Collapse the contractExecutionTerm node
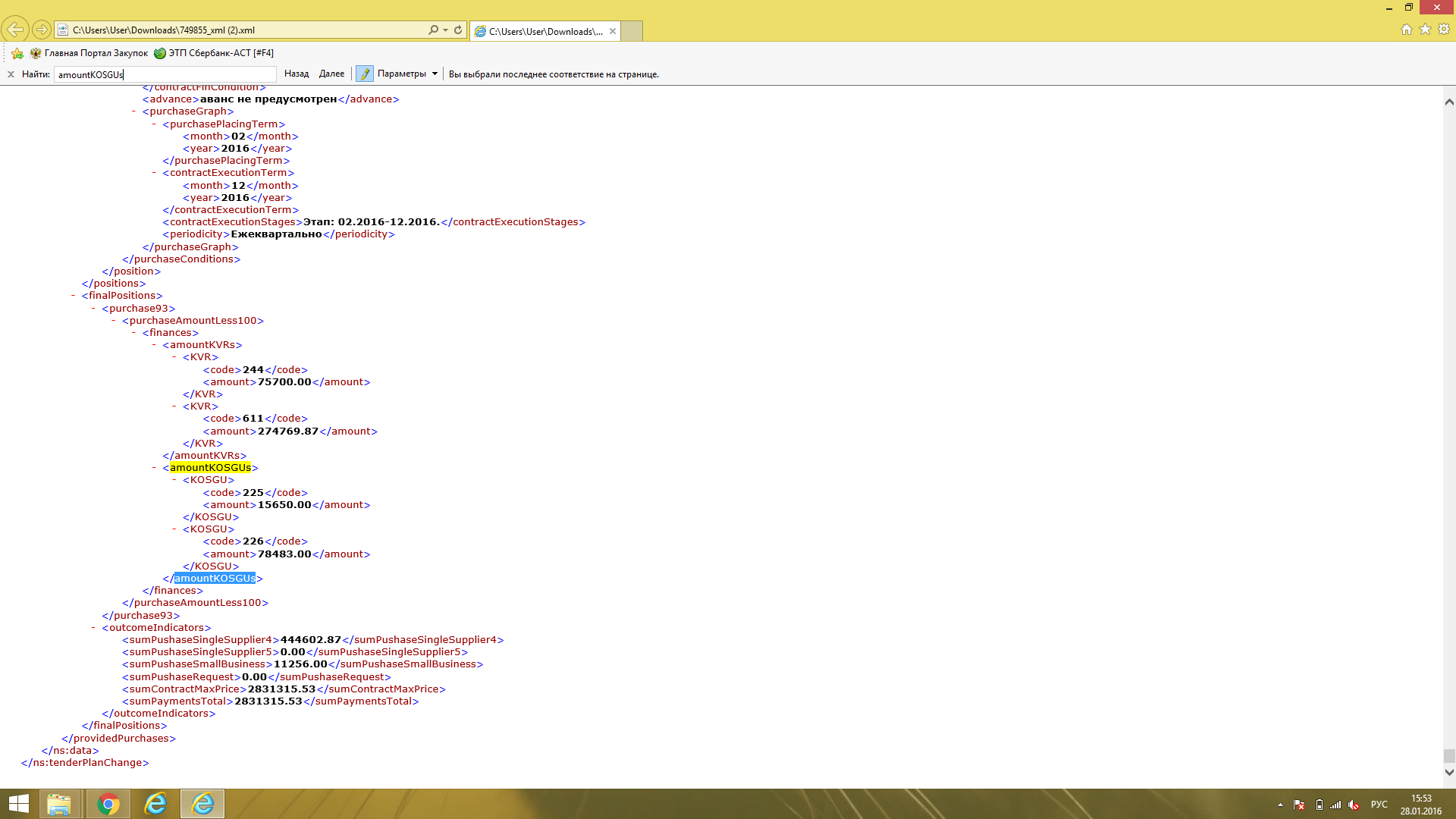Viewport: 1456px width, 819px height. coord(154,173)
